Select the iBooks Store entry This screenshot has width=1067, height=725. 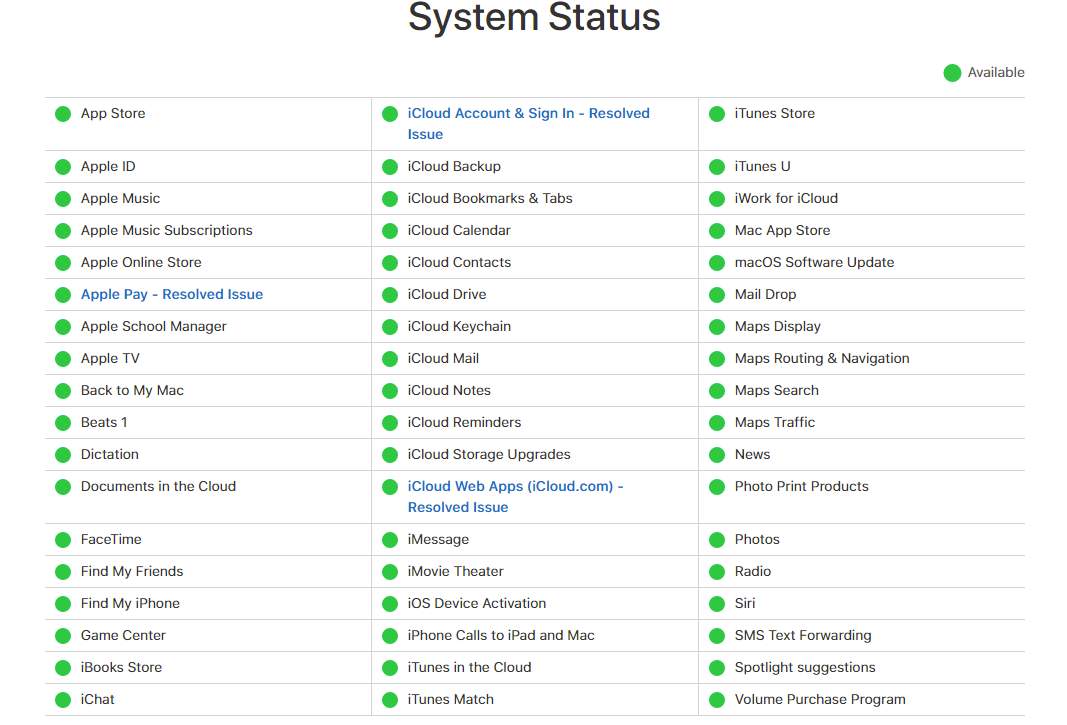(122, 667)
